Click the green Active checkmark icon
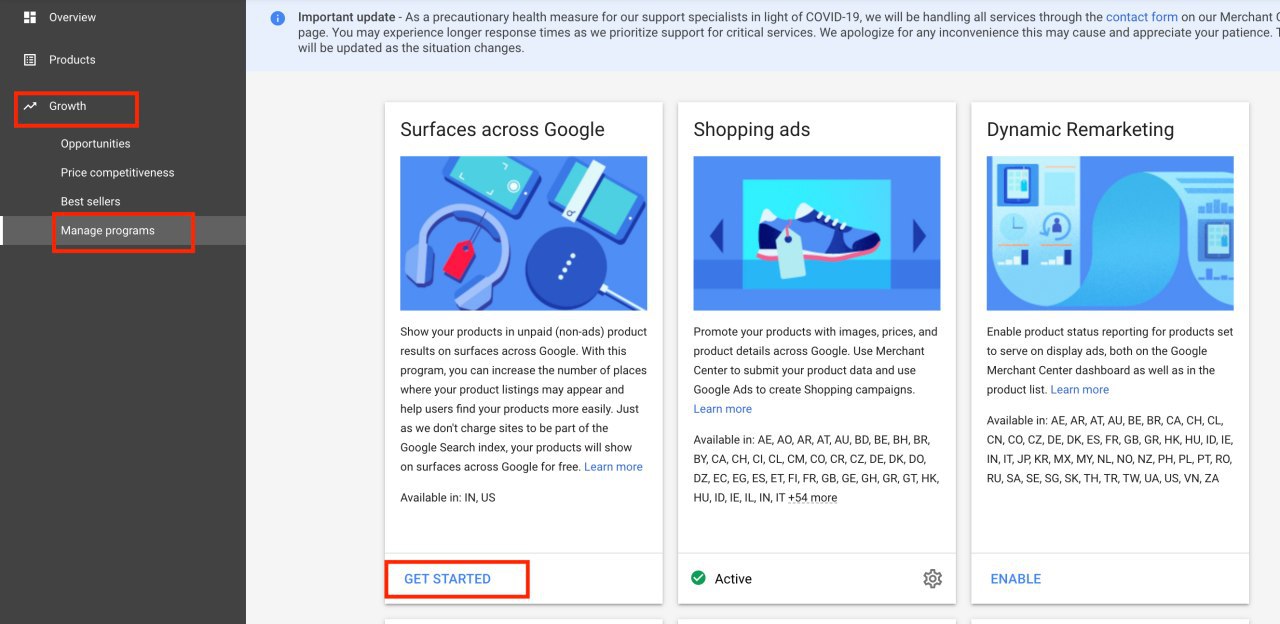 coord(699,578)
